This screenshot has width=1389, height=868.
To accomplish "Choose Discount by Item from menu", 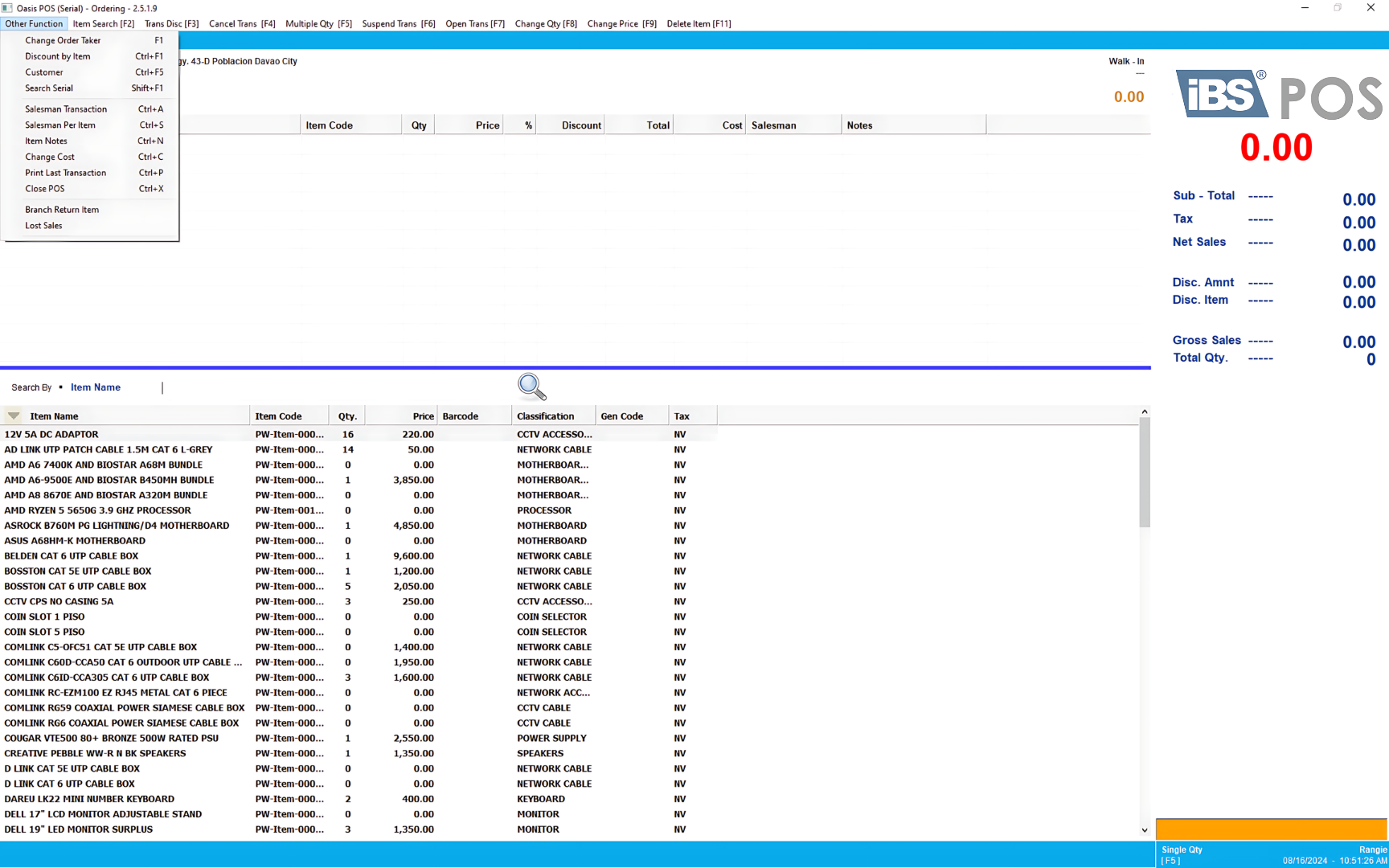I will (x=57, y=56).
